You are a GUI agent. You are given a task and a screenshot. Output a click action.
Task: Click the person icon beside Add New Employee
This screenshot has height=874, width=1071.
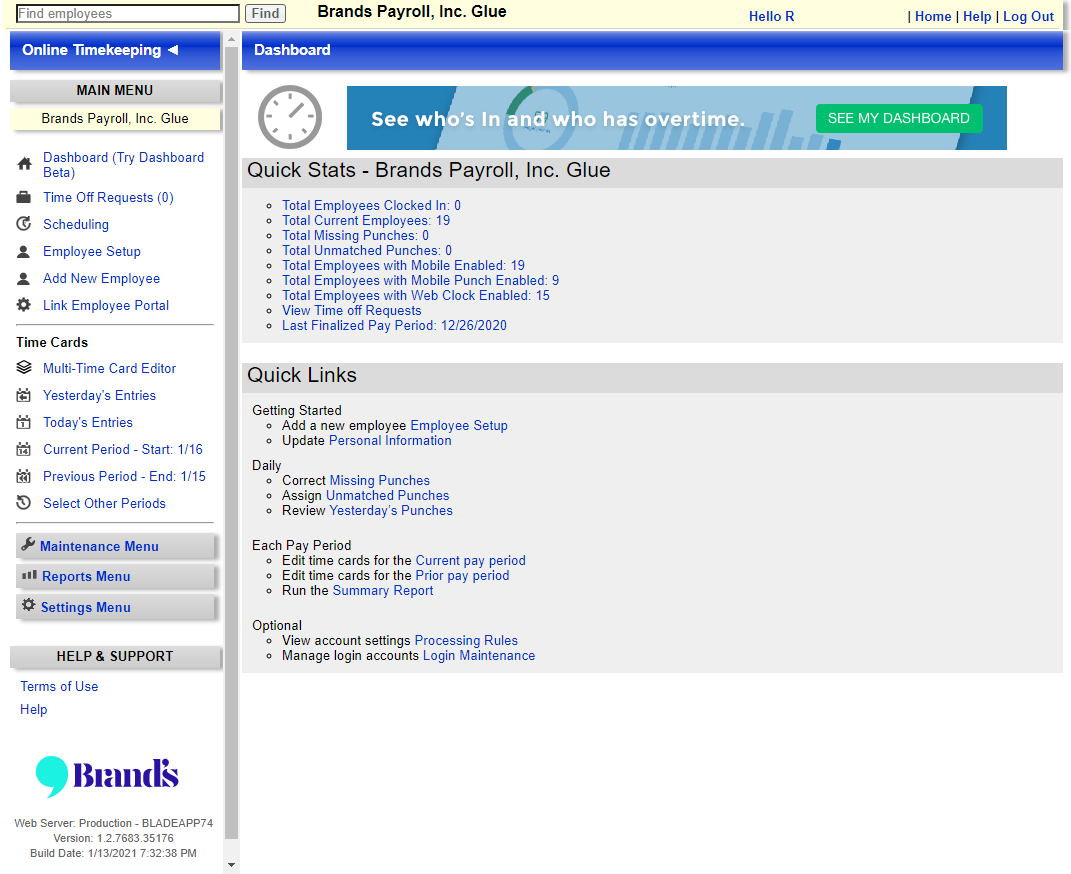coord(23,279)
